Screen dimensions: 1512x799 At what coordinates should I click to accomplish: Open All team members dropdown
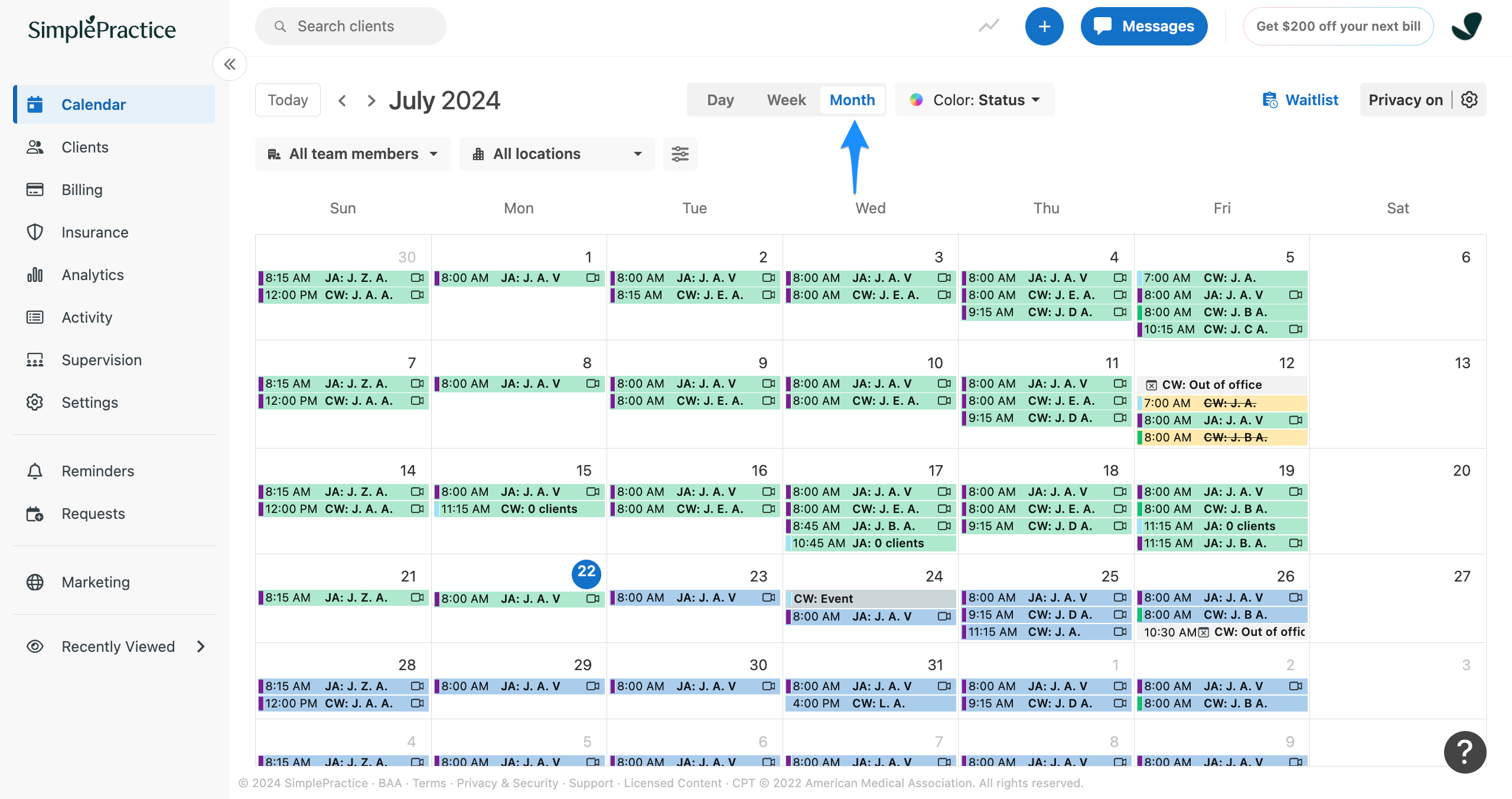[x=353, y=154]
